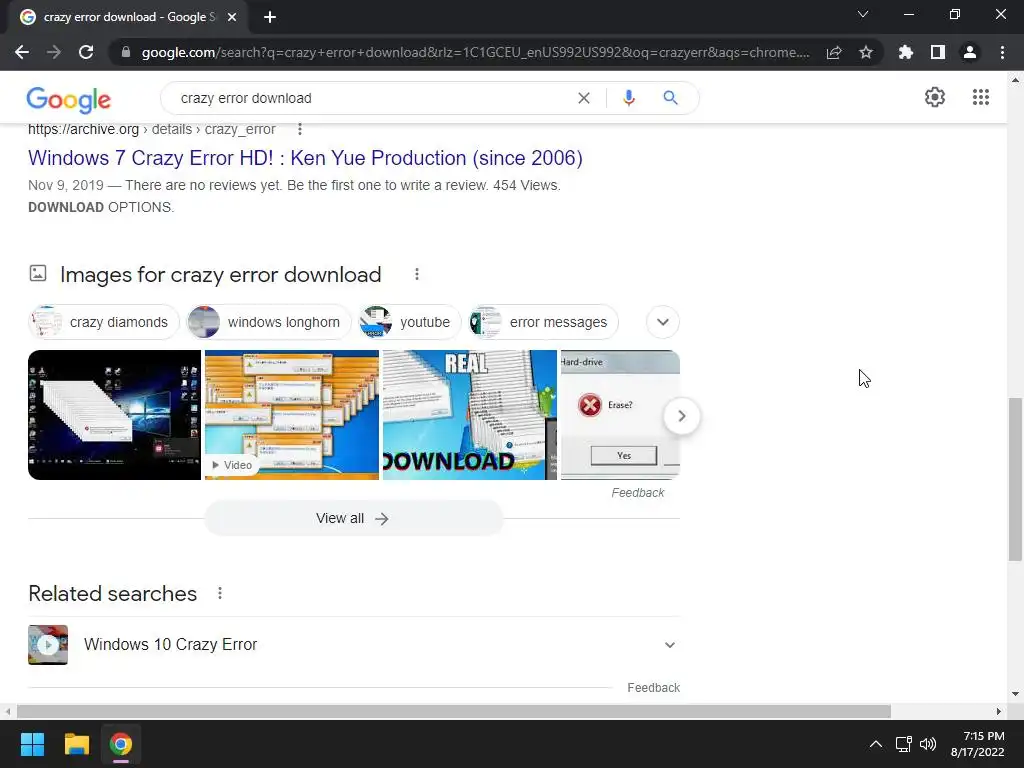
Task: Open REAL DOWNLOAD image thumbnail
Action: click(470, 415)
